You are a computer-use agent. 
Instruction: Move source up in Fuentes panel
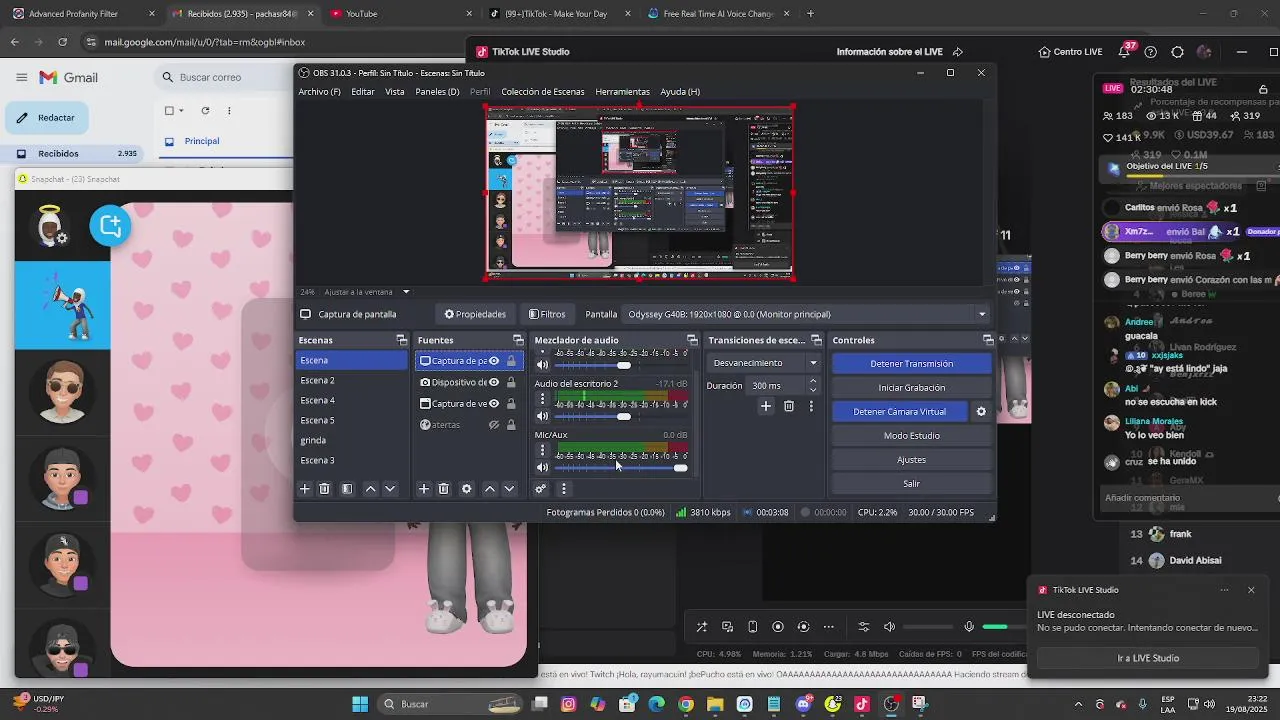click(x=489, y=489)
